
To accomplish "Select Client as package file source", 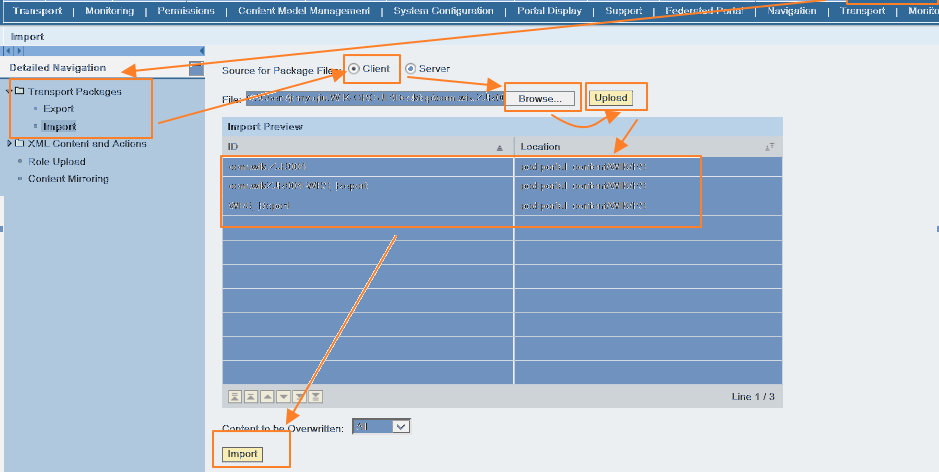I will click(354, 69).
